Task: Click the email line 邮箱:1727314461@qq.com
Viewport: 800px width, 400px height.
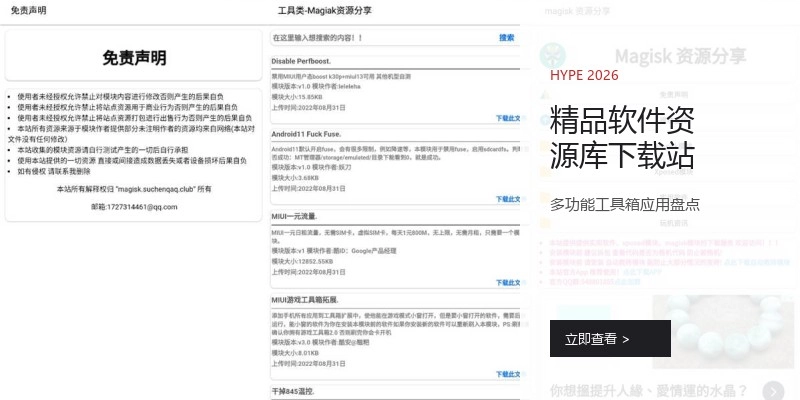Action: pos(134,207)
